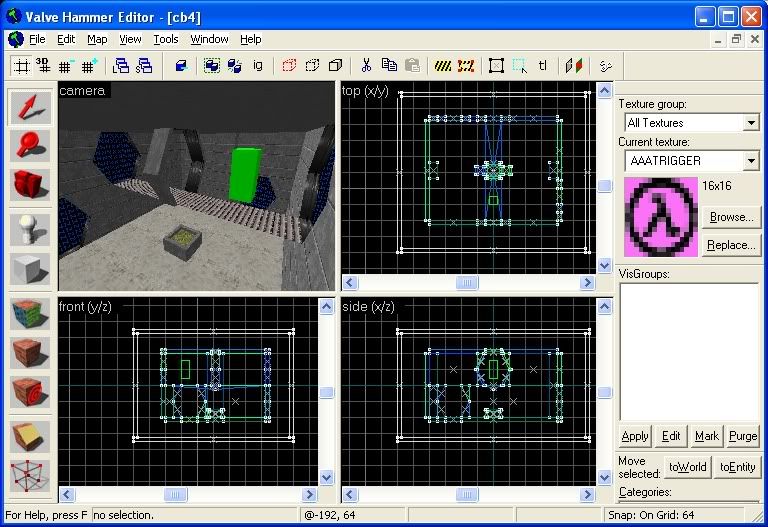Open the Window menu

(x=209, y=39)
